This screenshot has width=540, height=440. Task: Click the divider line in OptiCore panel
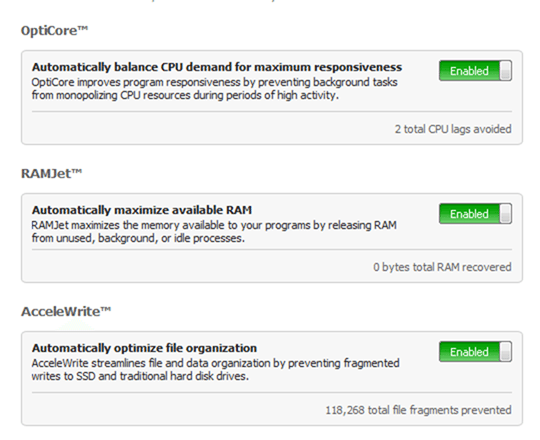[x=272, y=112]
